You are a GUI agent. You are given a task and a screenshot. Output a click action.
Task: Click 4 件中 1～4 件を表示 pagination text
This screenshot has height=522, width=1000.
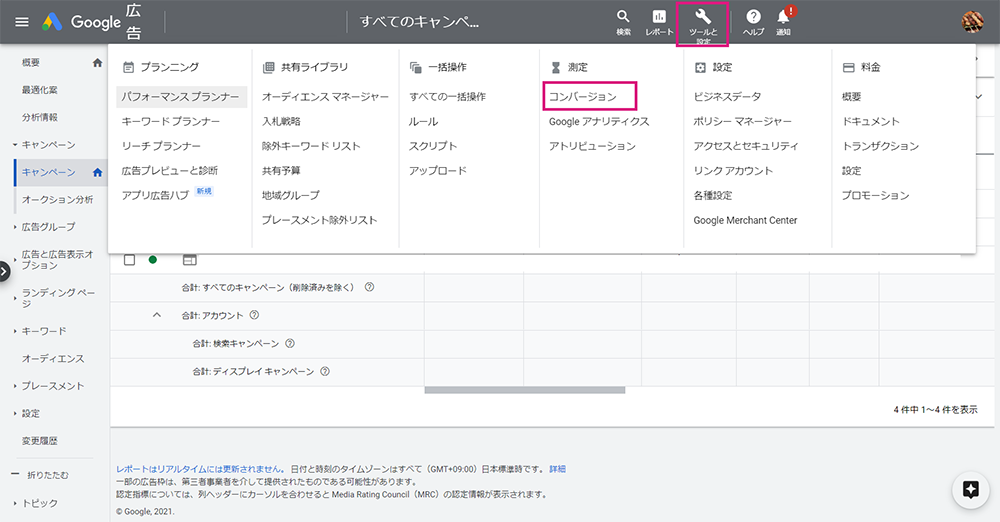click(935, 410)
